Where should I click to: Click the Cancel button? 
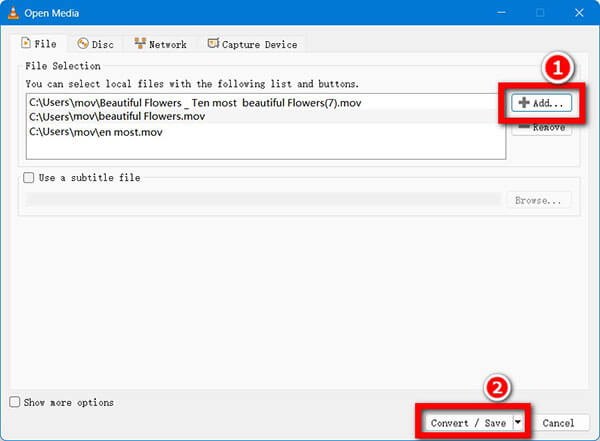pos(558,423)
